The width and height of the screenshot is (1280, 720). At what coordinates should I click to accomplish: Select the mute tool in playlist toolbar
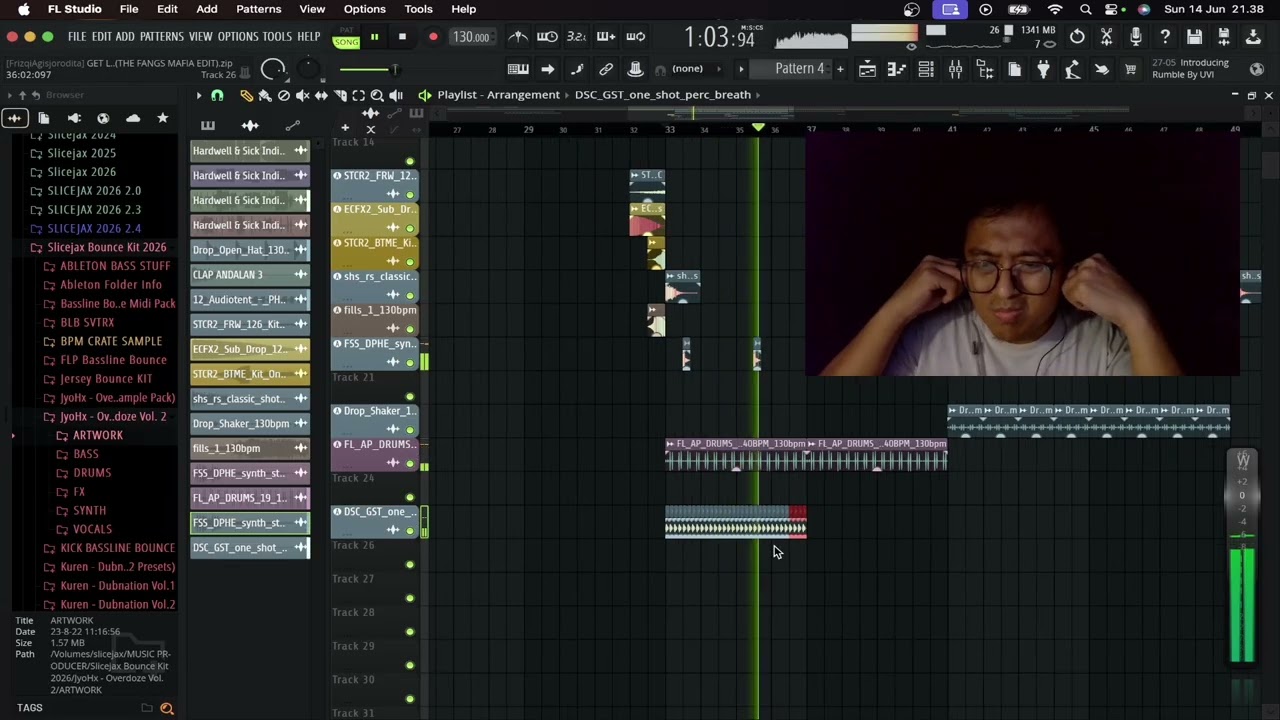pos(302,95)
